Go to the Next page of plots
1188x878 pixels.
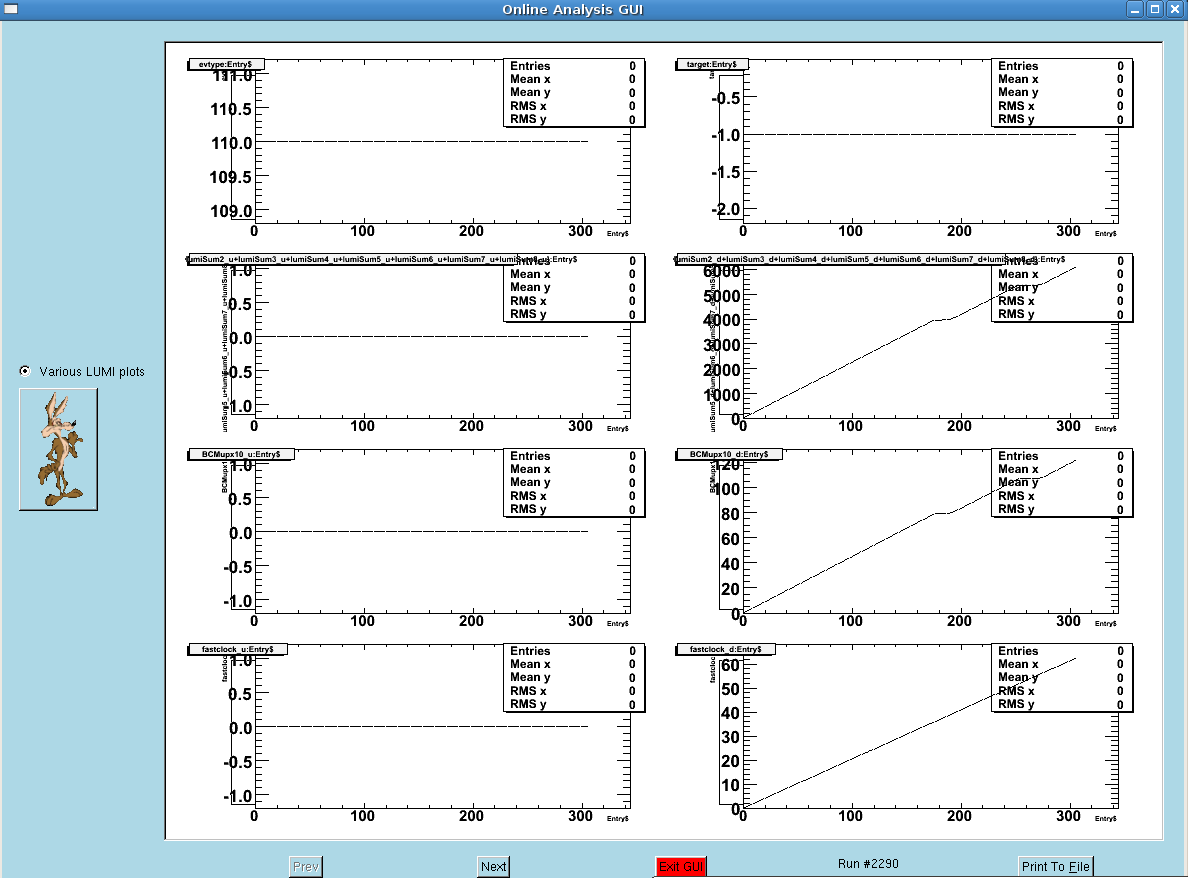(493, 867)
